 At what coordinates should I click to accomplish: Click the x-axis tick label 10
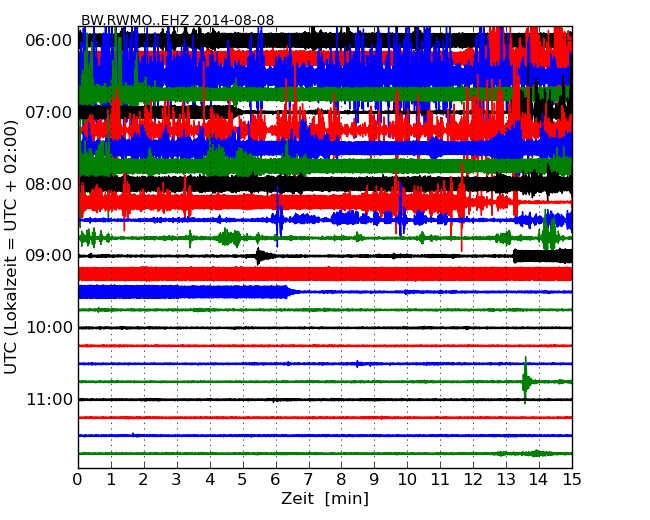407,480
